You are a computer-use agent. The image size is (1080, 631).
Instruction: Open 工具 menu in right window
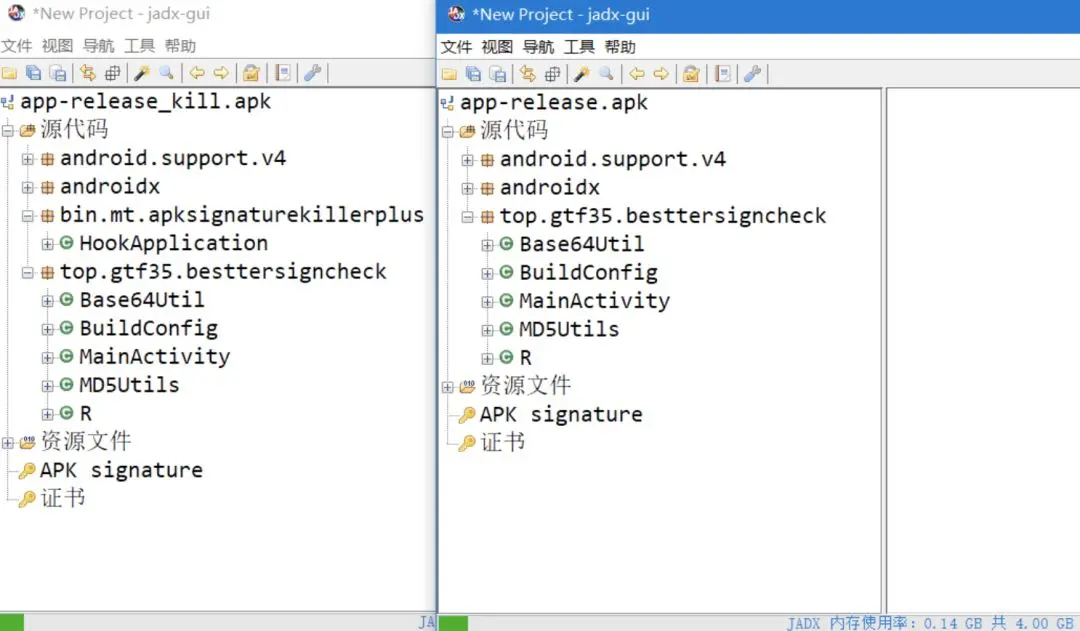[579, 48]
